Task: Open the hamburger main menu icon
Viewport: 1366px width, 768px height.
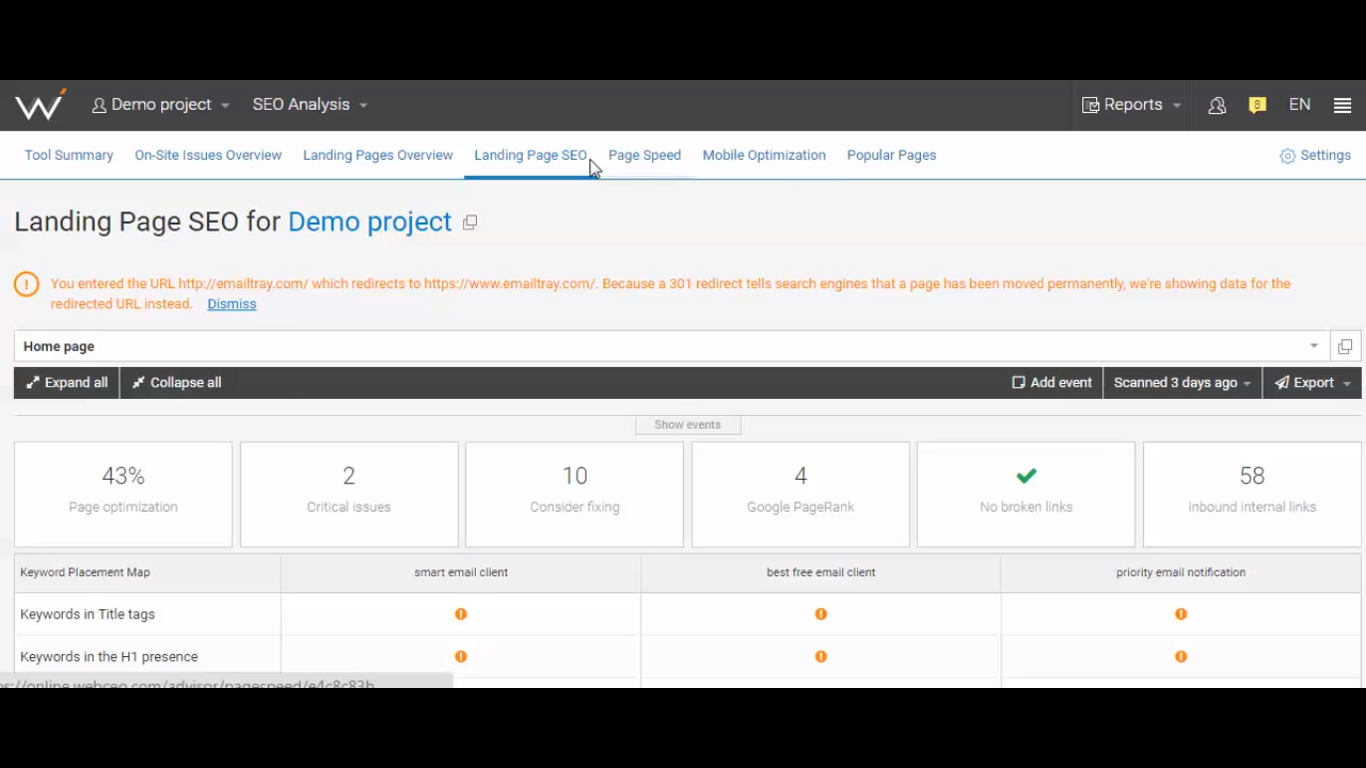Action: point(1343,105)
